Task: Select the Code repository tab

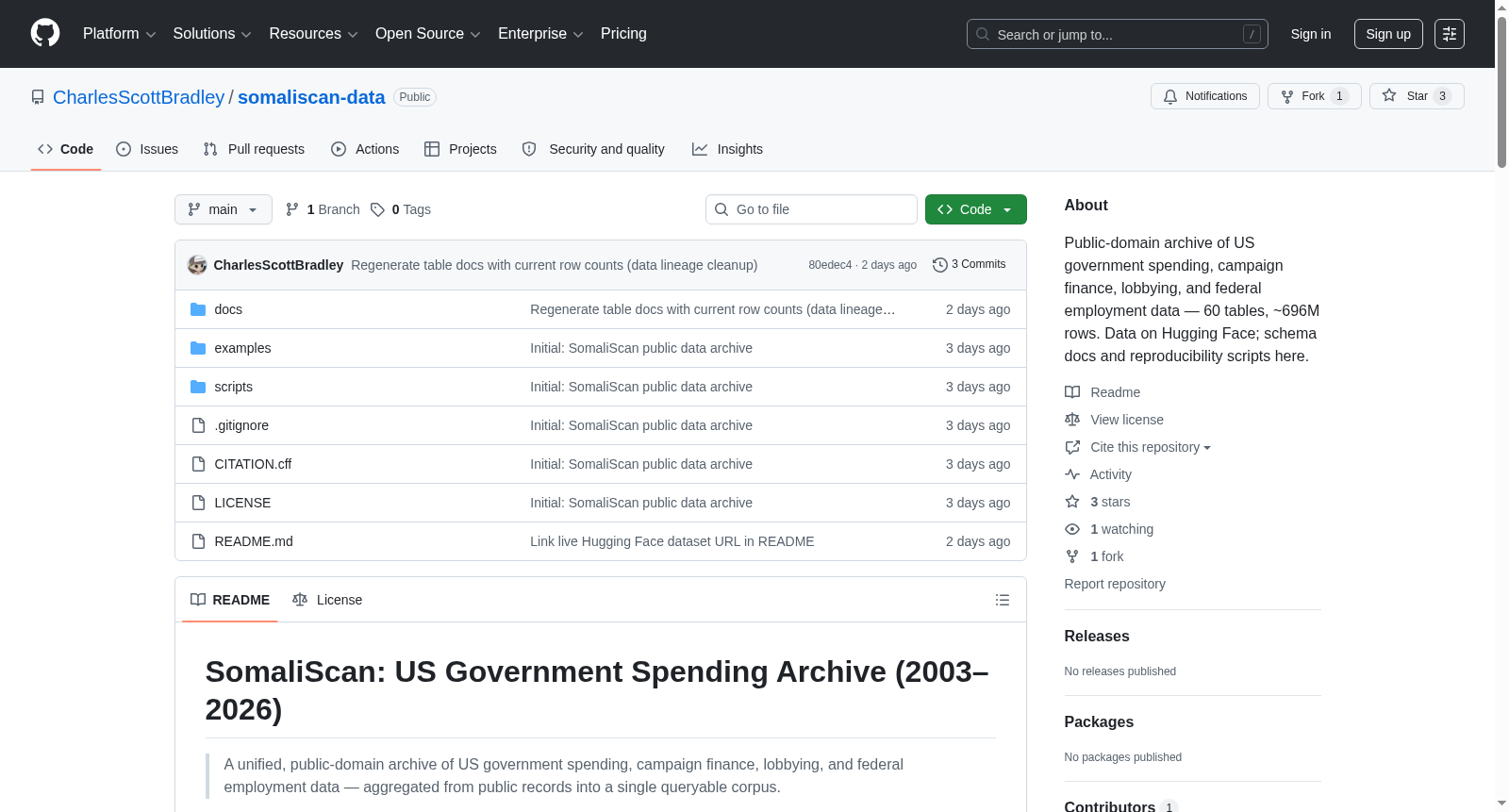Action: 66,149
